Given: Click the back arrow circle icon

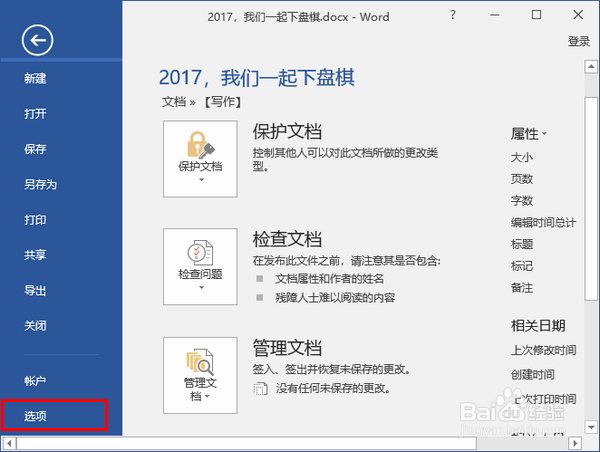Looking at the screenshot, I should (x=37, y=40).
